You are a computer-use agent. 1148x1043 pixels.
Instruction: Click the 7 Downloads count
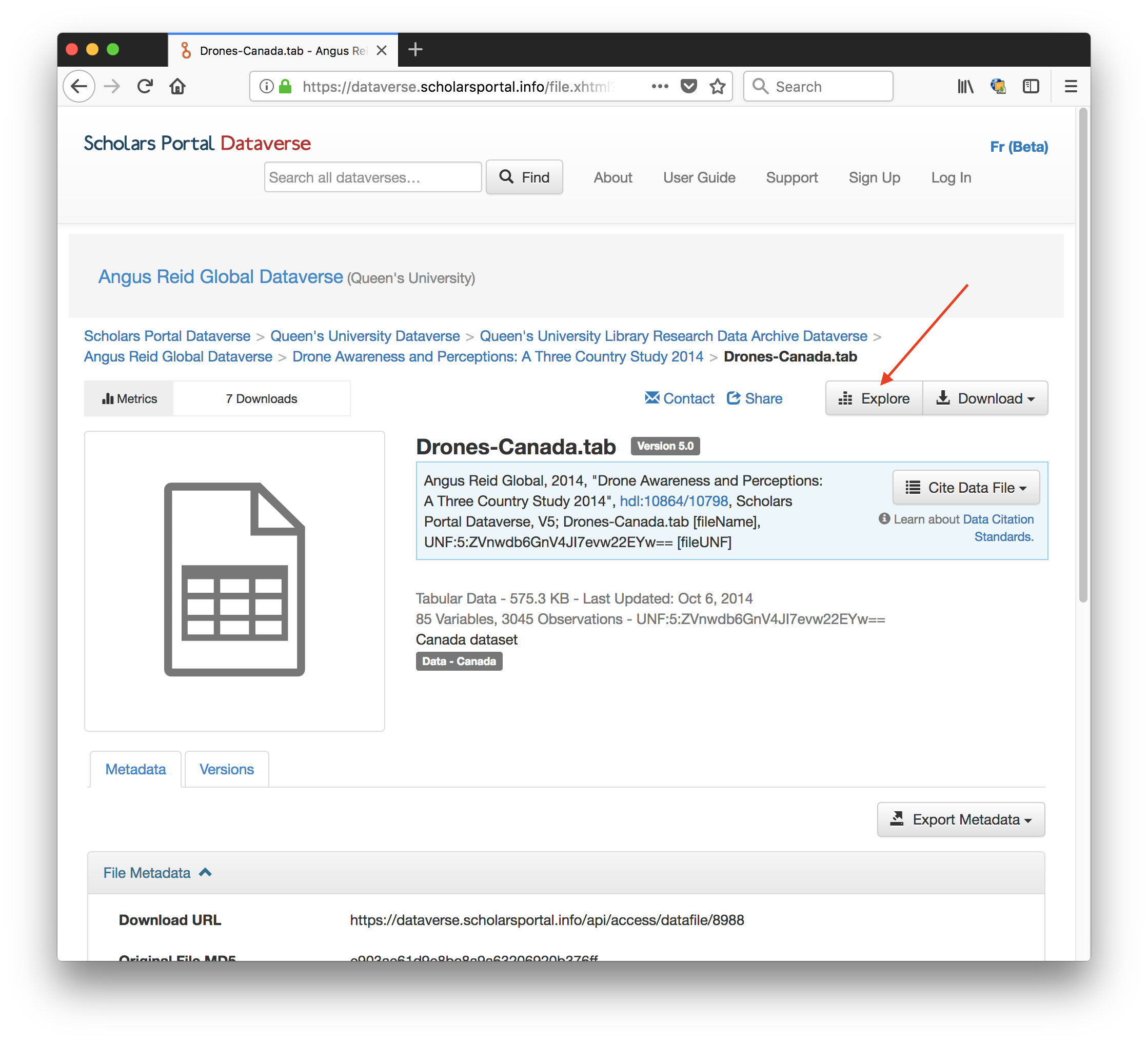coord(262,398)
